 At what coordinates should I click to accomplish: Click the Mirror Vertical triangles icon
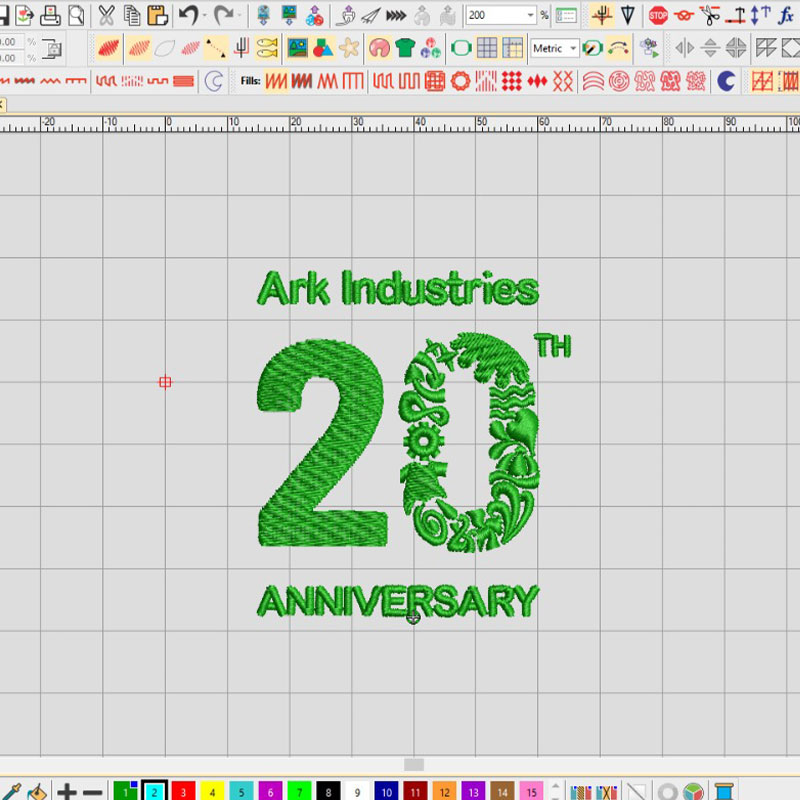710,48
